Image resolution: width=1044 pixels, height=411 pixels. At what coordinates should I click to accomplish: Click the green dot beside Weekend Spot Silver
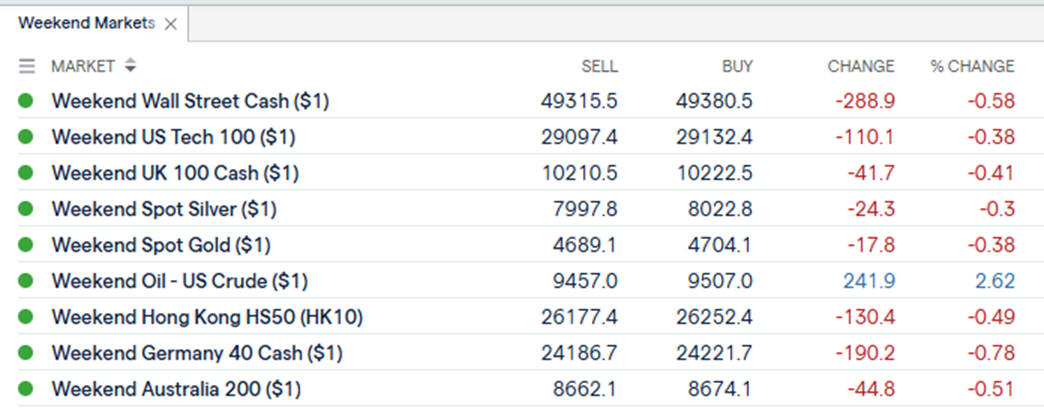pos(25,209)
